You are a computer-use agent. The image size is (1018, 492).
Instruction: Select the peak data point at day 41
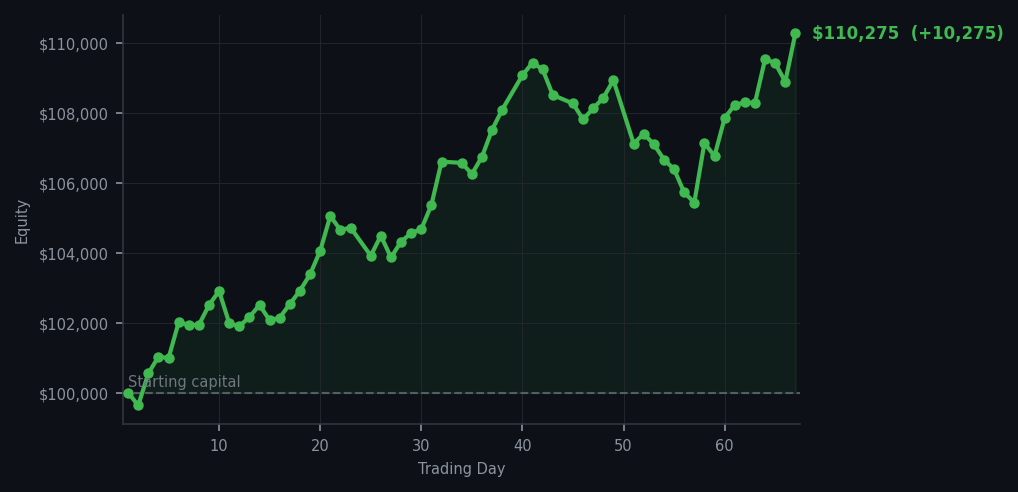(x=533, y=64)
